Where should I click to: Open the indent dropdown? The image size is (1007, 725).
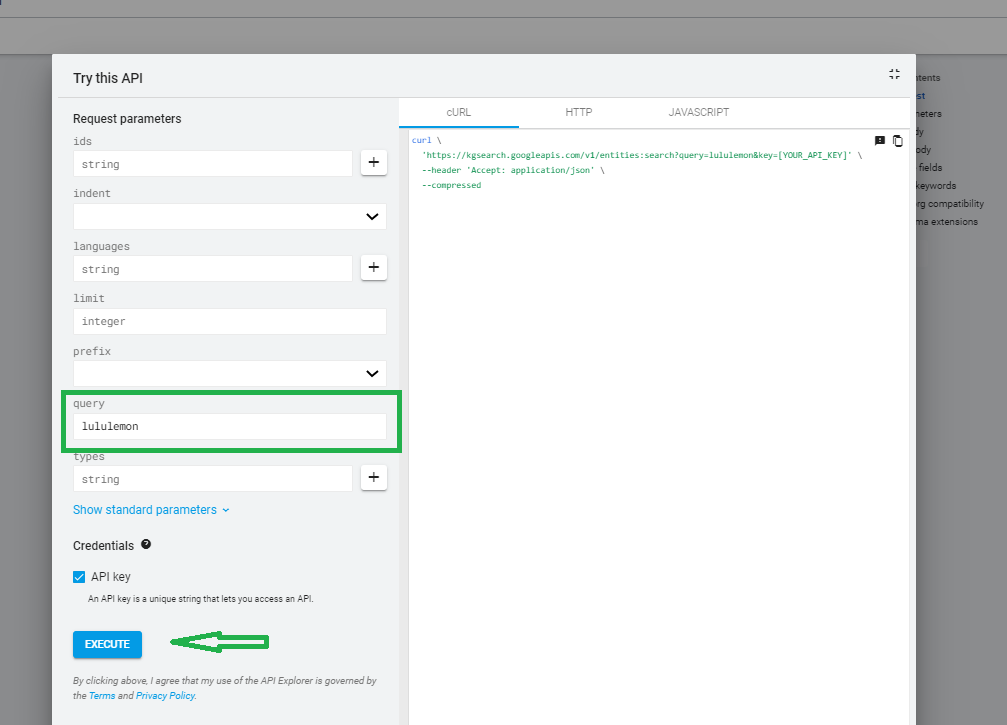tap(229, 216)
